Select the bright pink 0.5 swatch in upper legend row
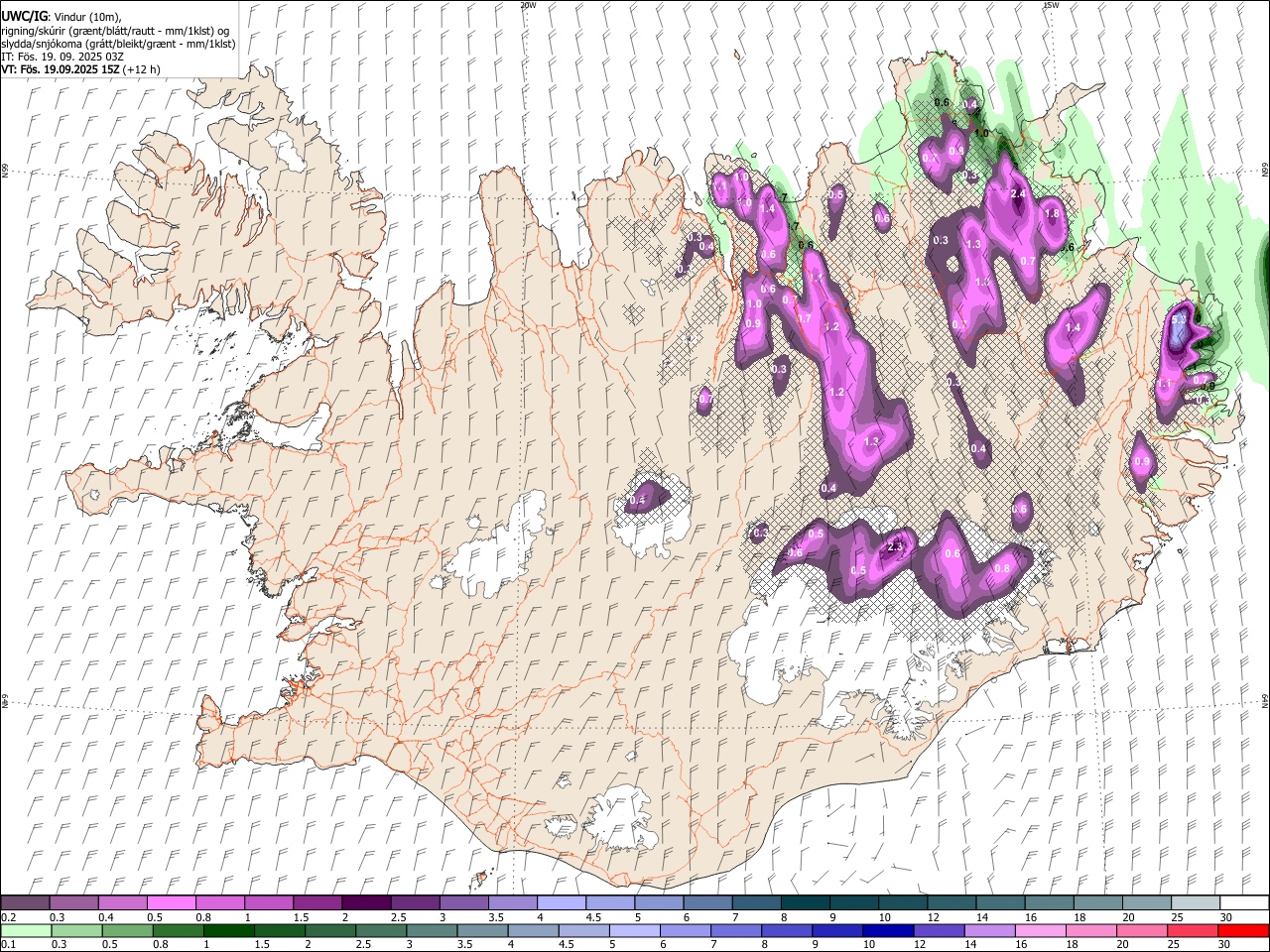 171,902
